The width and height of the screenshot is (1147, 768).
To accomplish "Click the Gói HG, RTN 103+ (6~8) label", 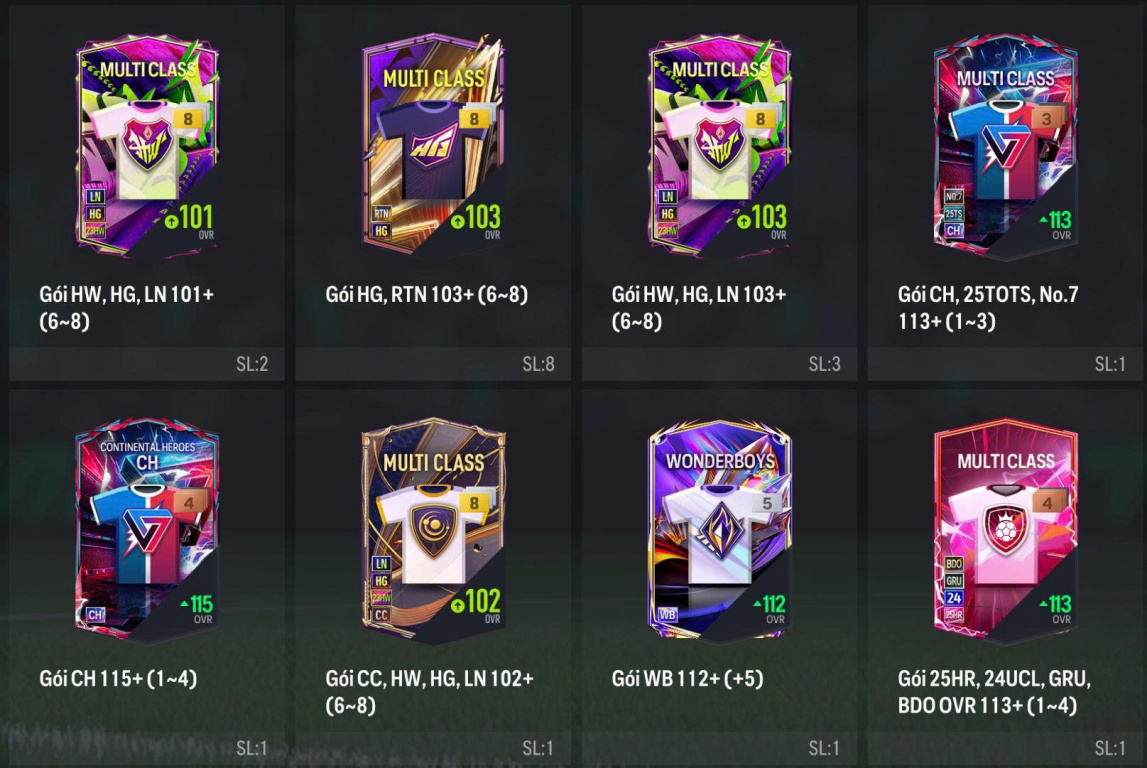I will pos(426,294).
